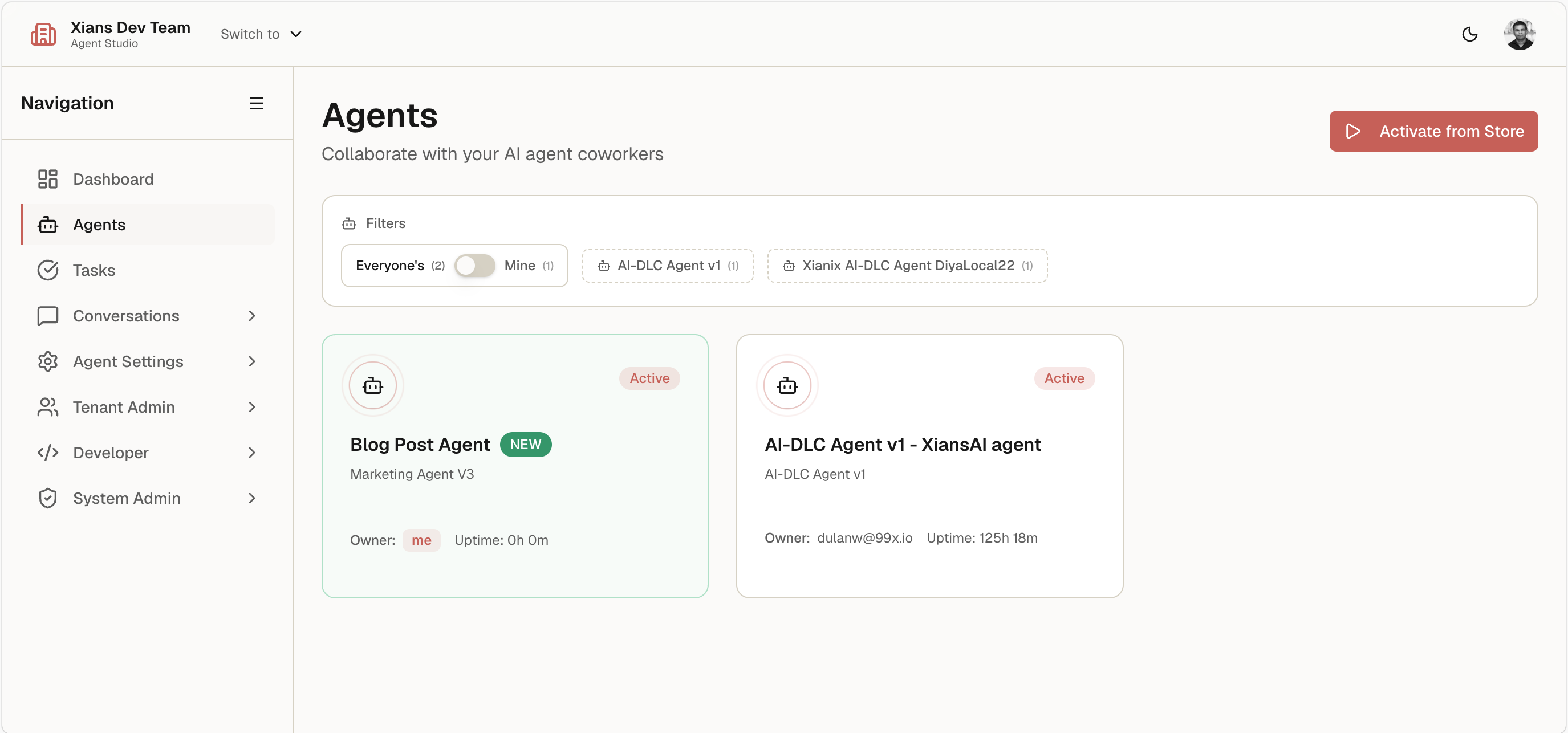Collapse the navigation with the hamburger icon
Image resolution: width=1568 pixels, height=733 pixels.
[x=256, y=103]
